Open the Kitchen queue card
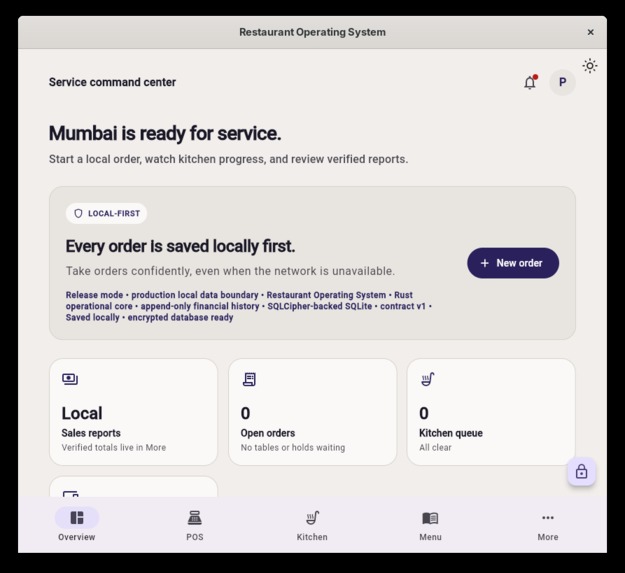The image size is (625, 573). click(x=491, y=412)
